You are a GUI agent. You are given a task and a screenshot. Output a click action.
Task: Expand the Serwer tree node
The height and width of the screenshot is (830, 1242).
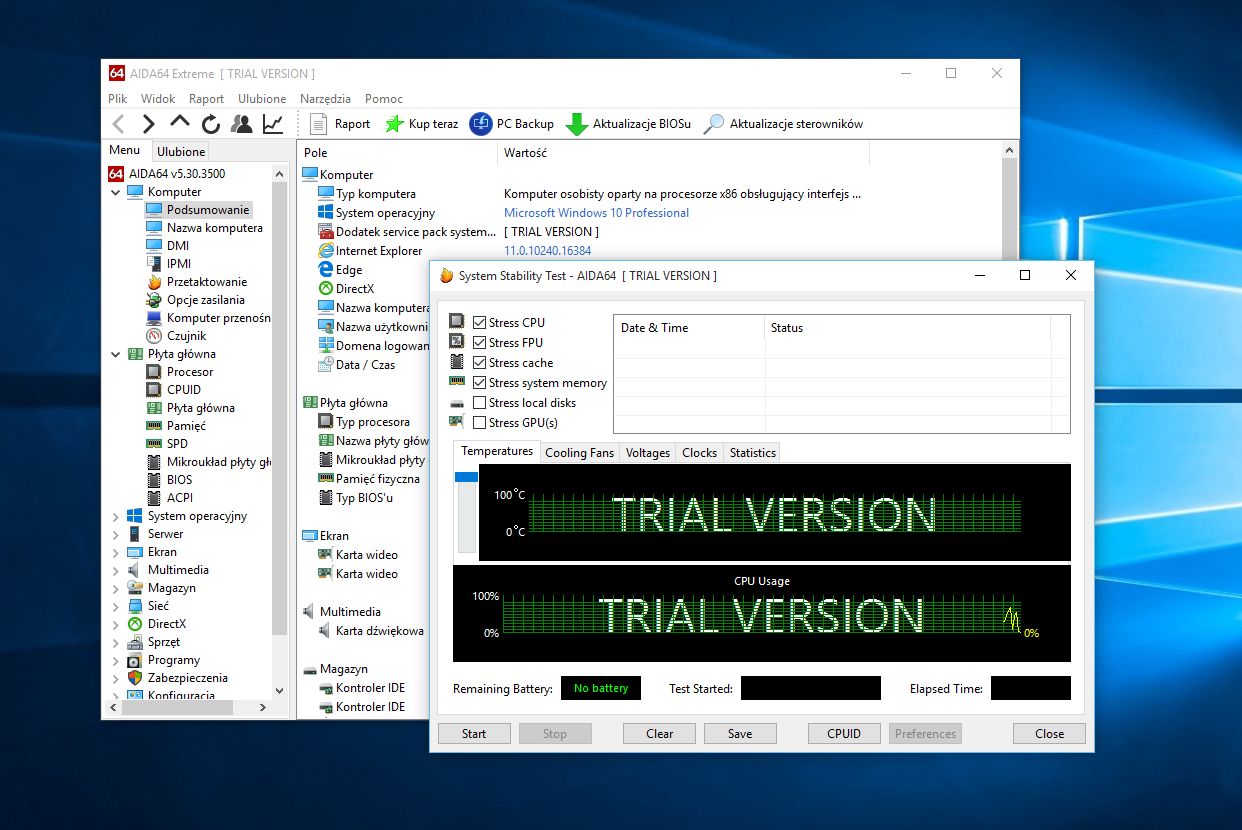tap(116, 534)
